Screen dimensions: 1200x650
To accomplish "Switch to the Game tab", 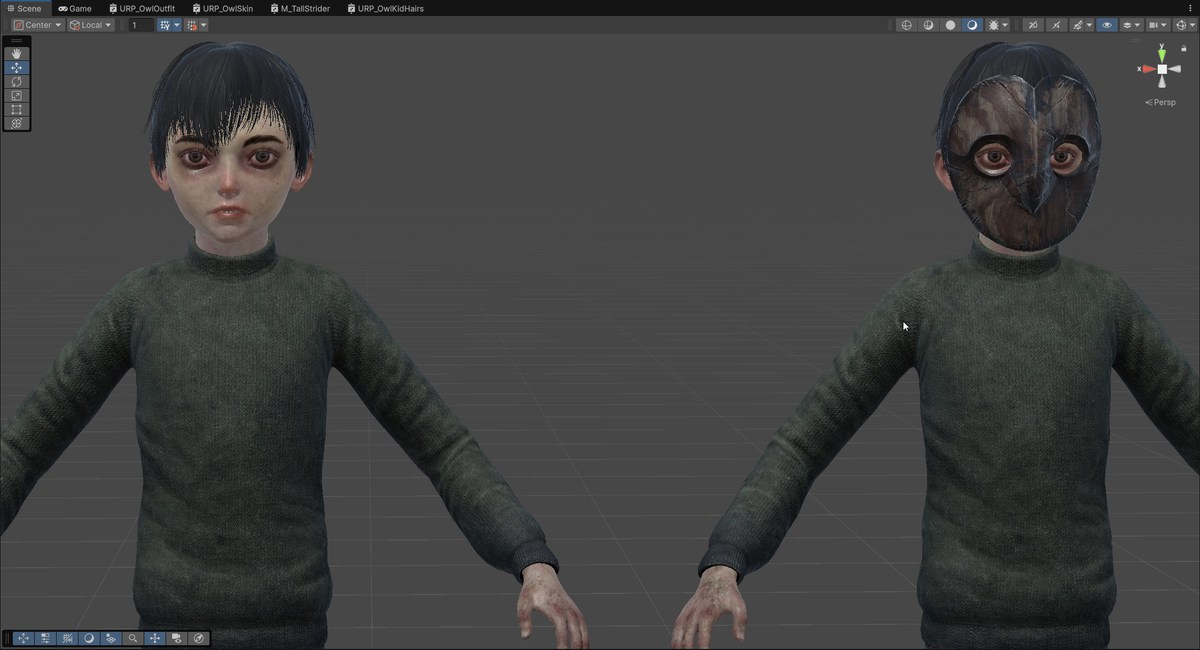I will (75, 8).
